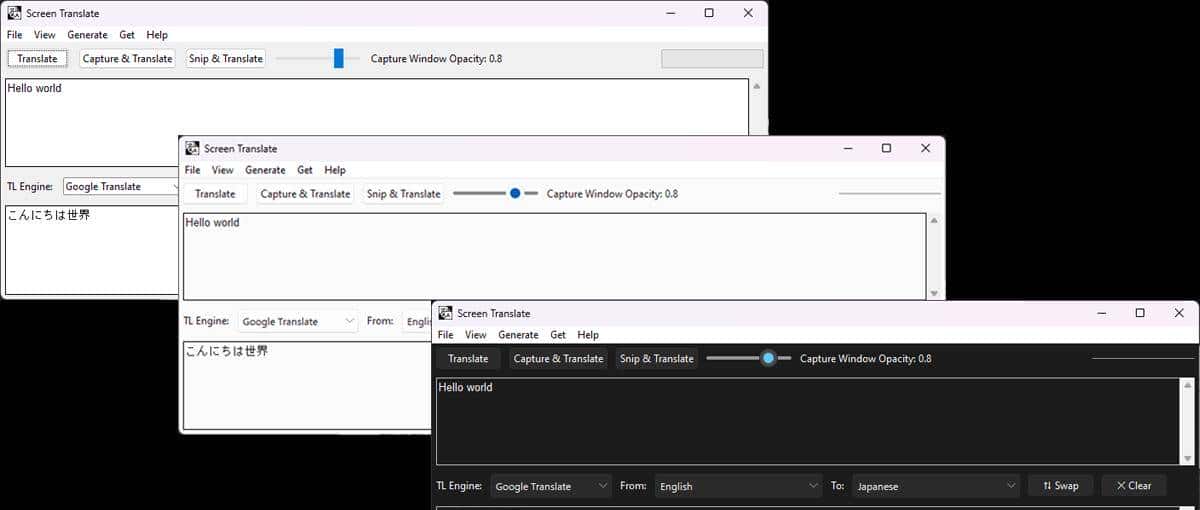Click progress bar in back light window toolbar
Screen dimensions: 1200x510
712,59
